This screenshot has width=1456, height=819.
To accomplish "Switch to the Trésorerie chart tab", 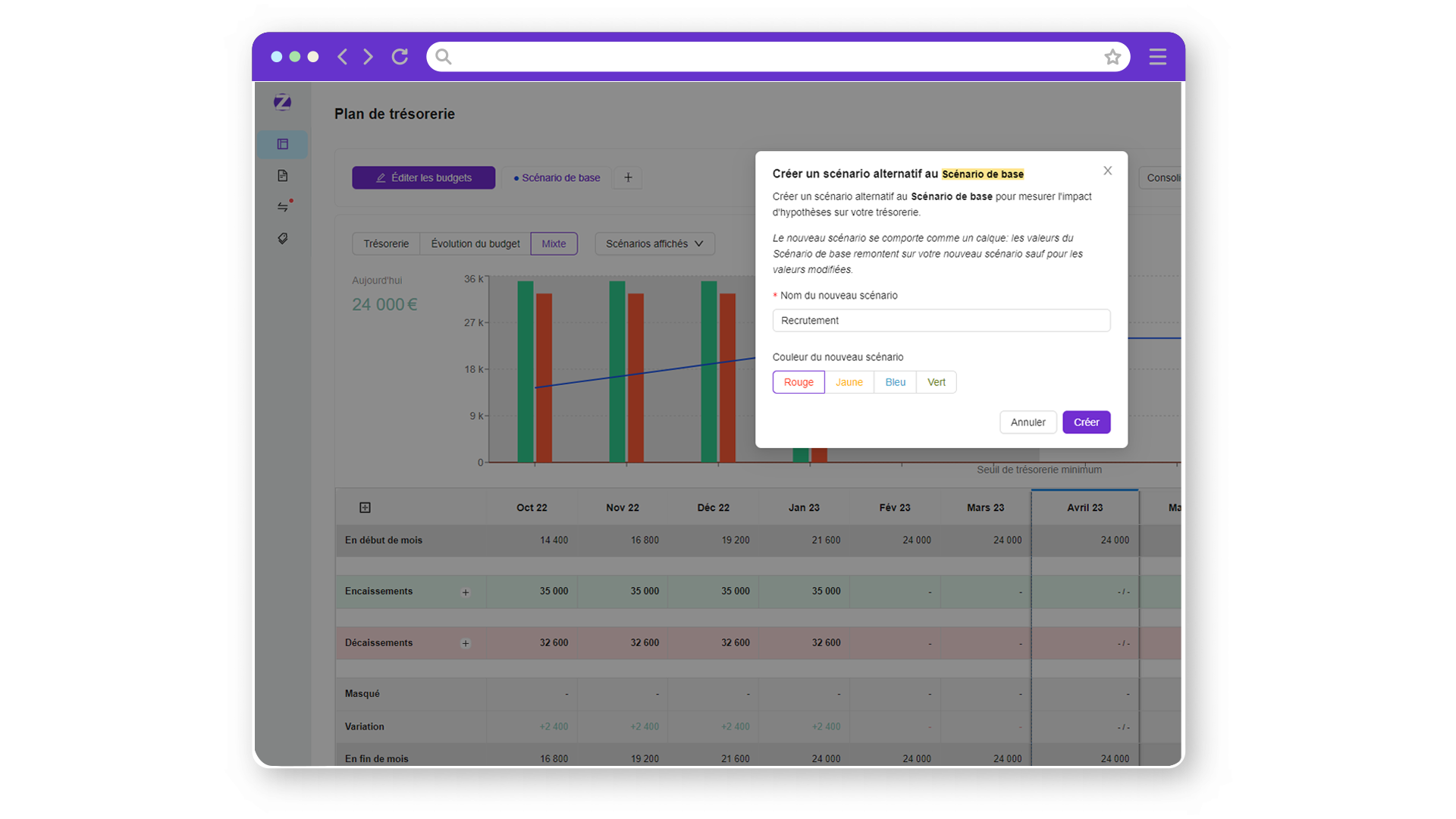I will pyautogui.click(x=385, y=243).
